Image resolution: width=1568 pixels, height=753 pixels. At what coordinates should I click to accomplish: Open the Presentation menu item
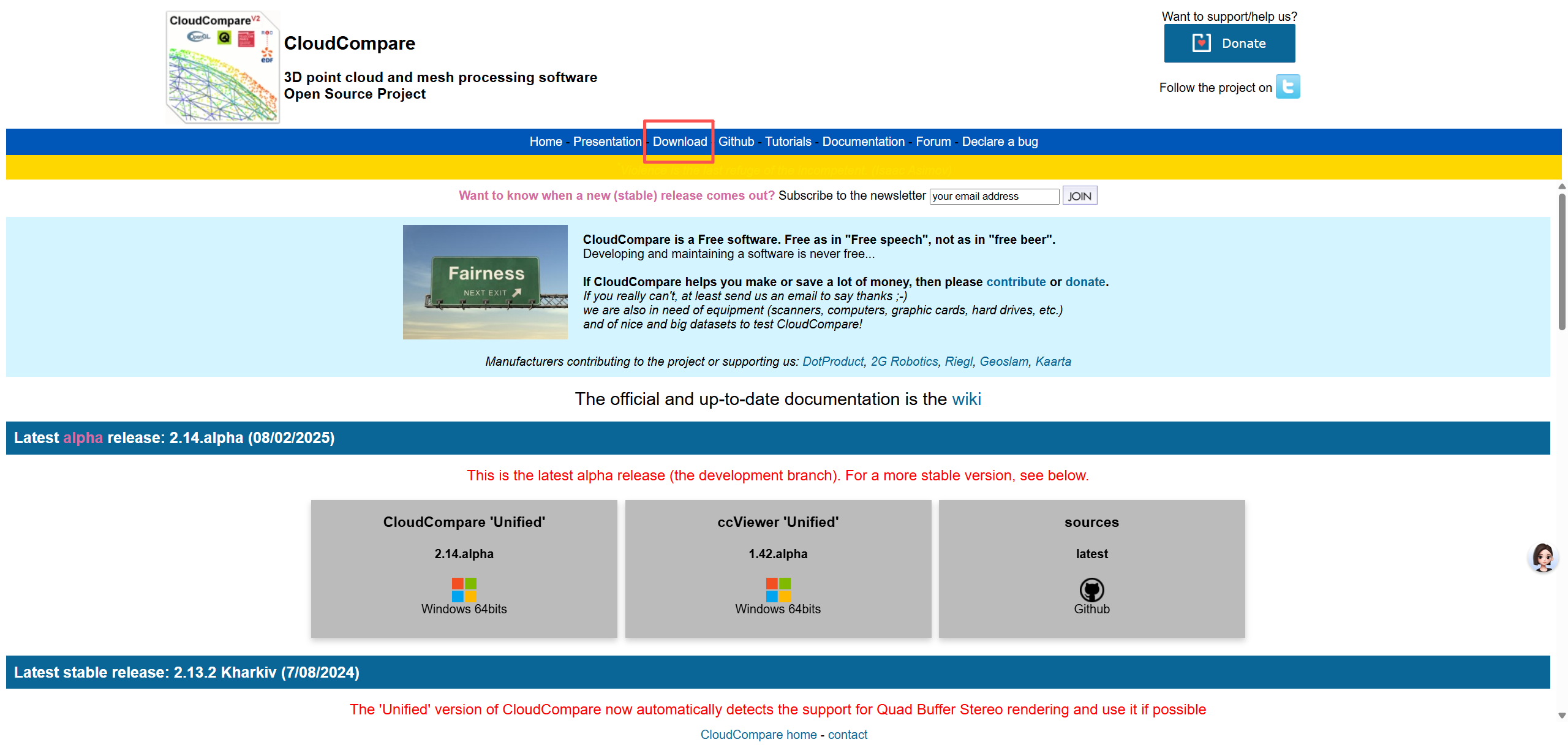click(x=607, y=142)
